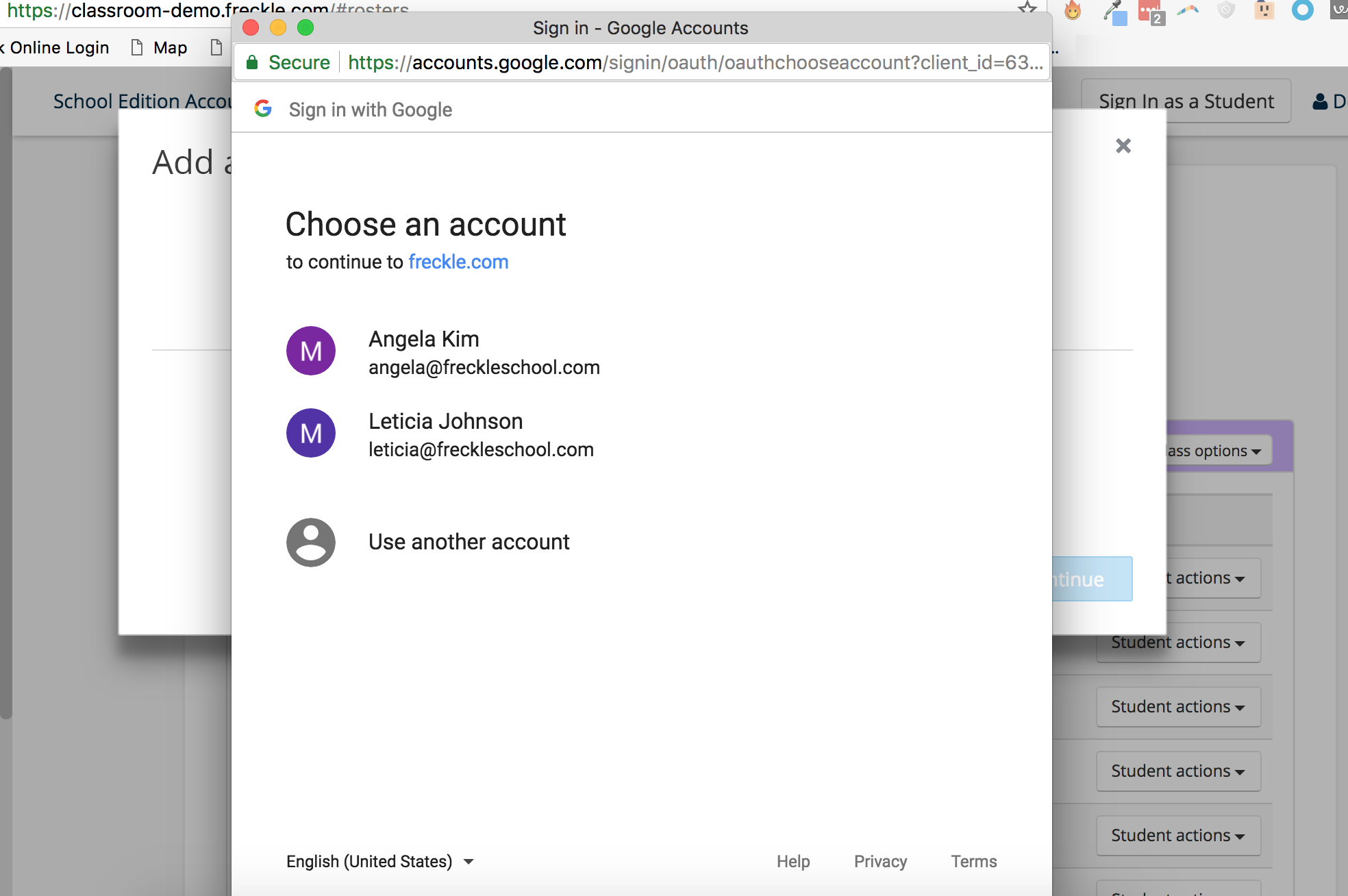This screenshot has height=896, width=1348.
Task: Click the Google G logo
Action: 263,108
